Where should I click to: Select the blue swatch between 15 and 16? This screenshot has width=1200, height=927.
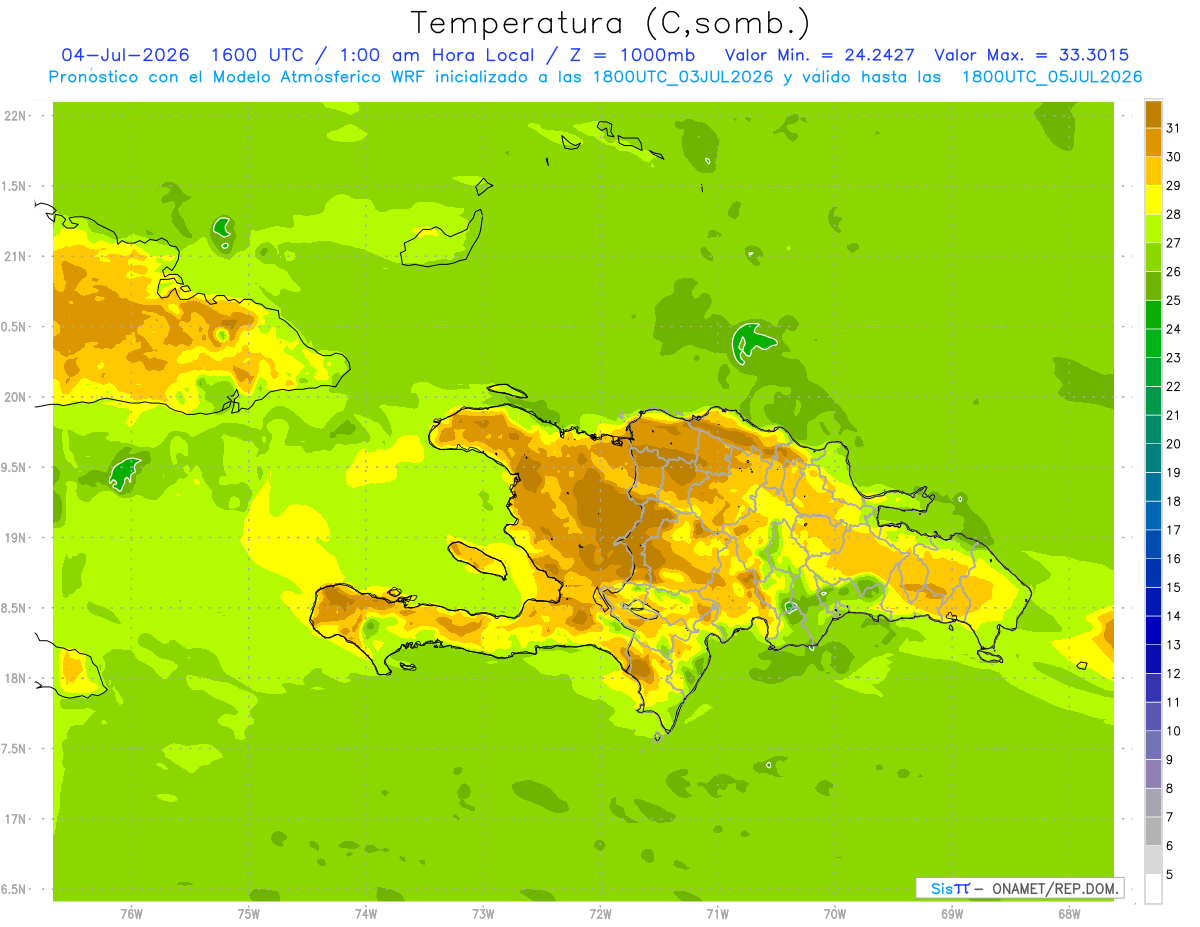[x=1153, y=573]
